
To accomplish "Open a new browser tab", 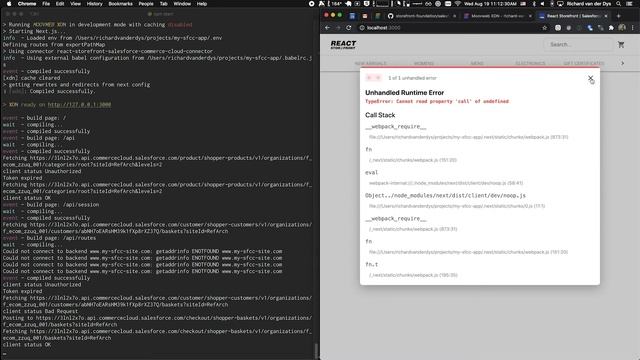I will pos(618,16).
